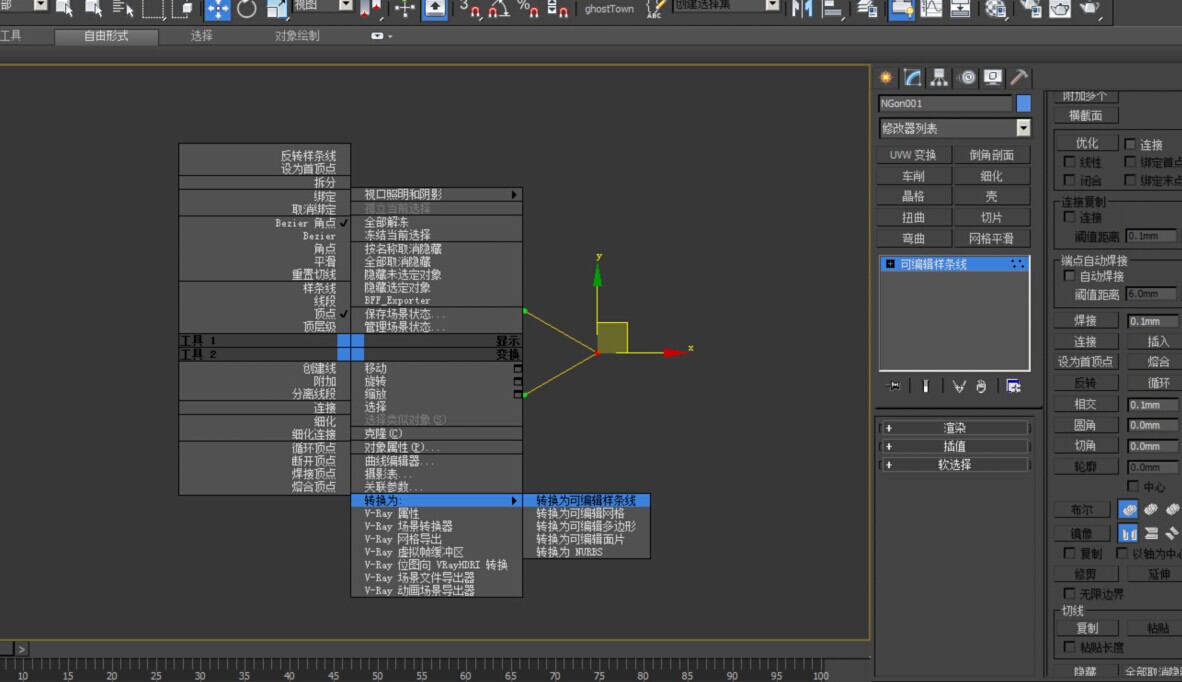Open the Display panel tab icon
This screenshot has height=682, width=1182.
(993, 78)
